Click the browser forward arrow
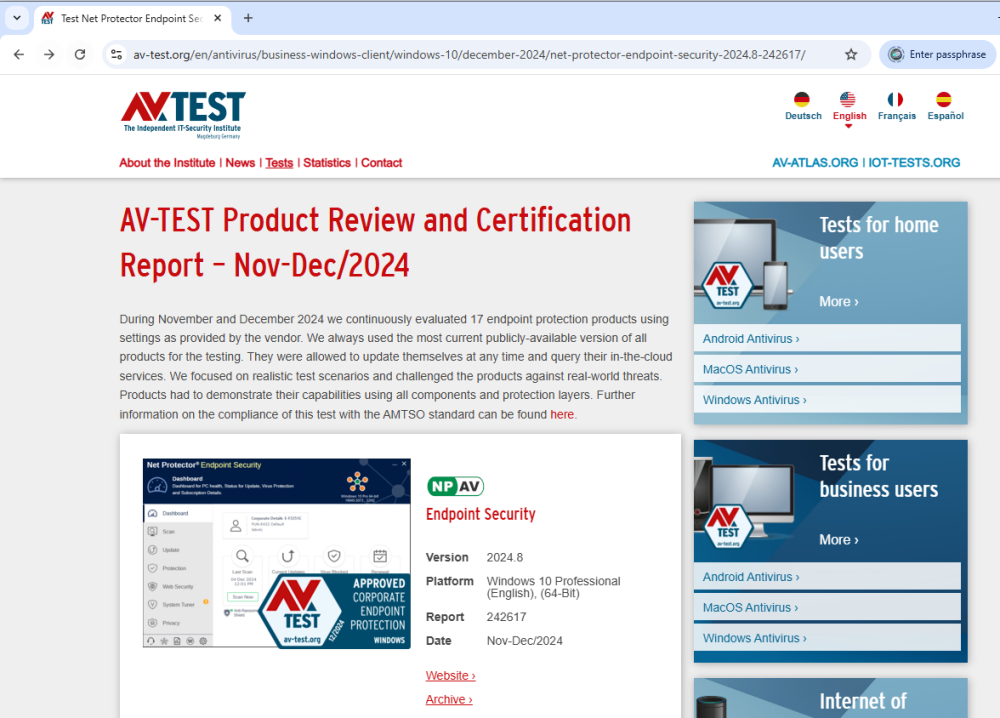1000x718 pixels. point(49,55)
